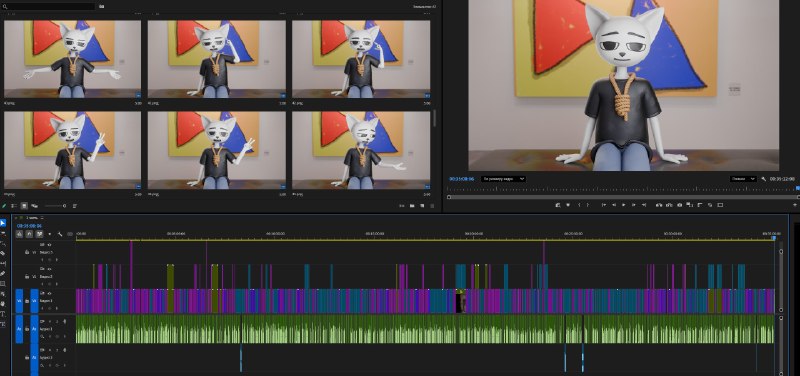Select the Track Select Forward tool
The image size is (800, 376).
(x=4, y=234)
